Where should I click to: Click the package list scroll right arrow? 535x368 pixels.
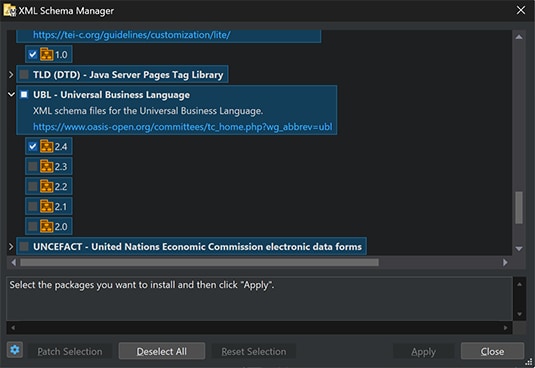pyautogui.click(x=505, y=262)
